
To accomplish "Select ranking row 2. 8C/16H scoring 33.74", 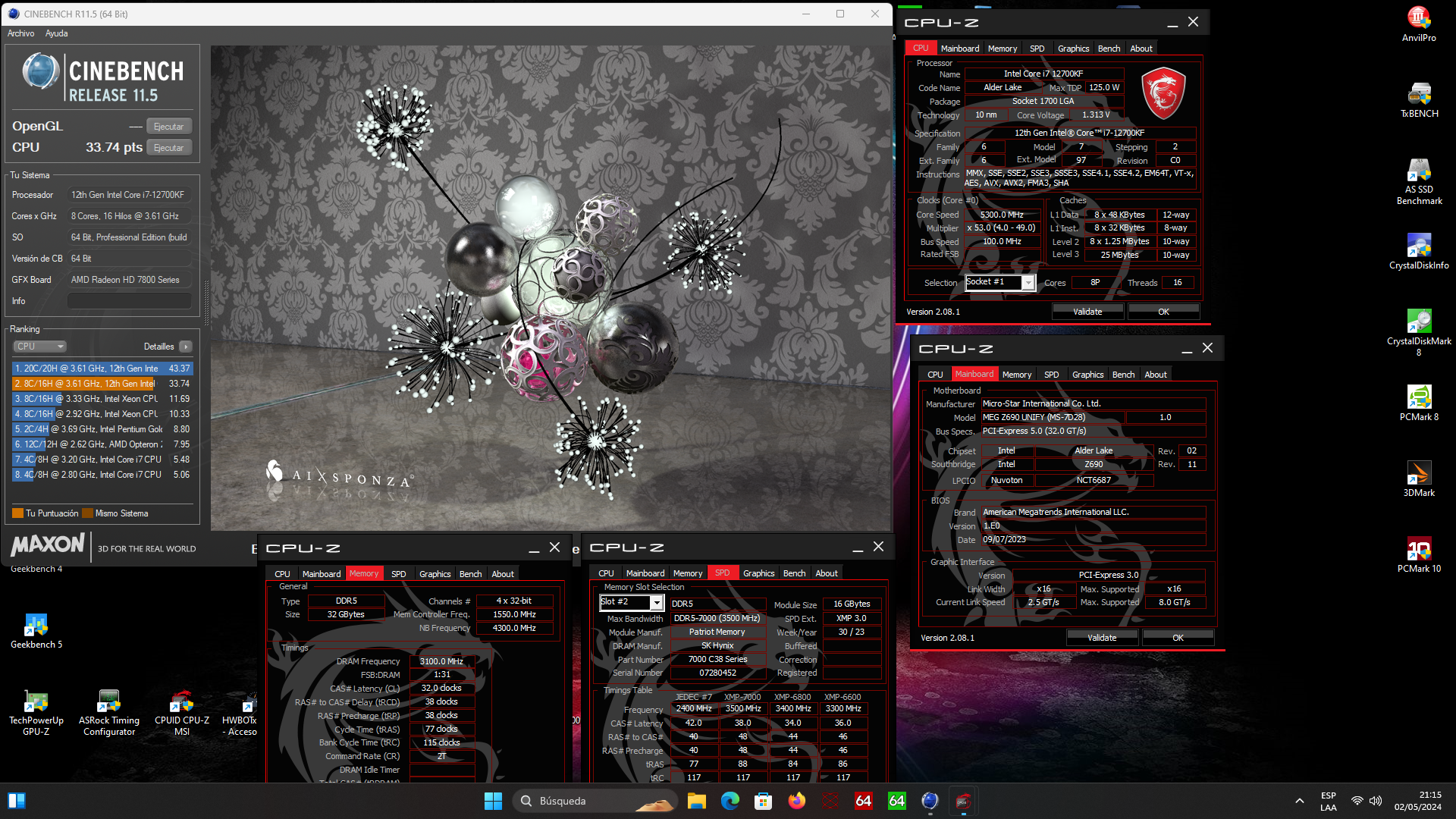I will pyautogui.click(x=102, y=384).
